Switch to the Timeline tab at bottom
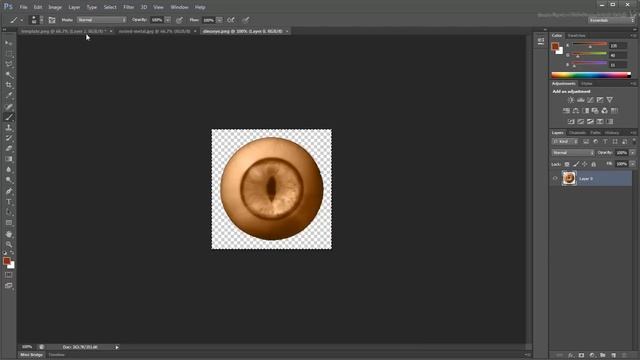 coord(57,355)
